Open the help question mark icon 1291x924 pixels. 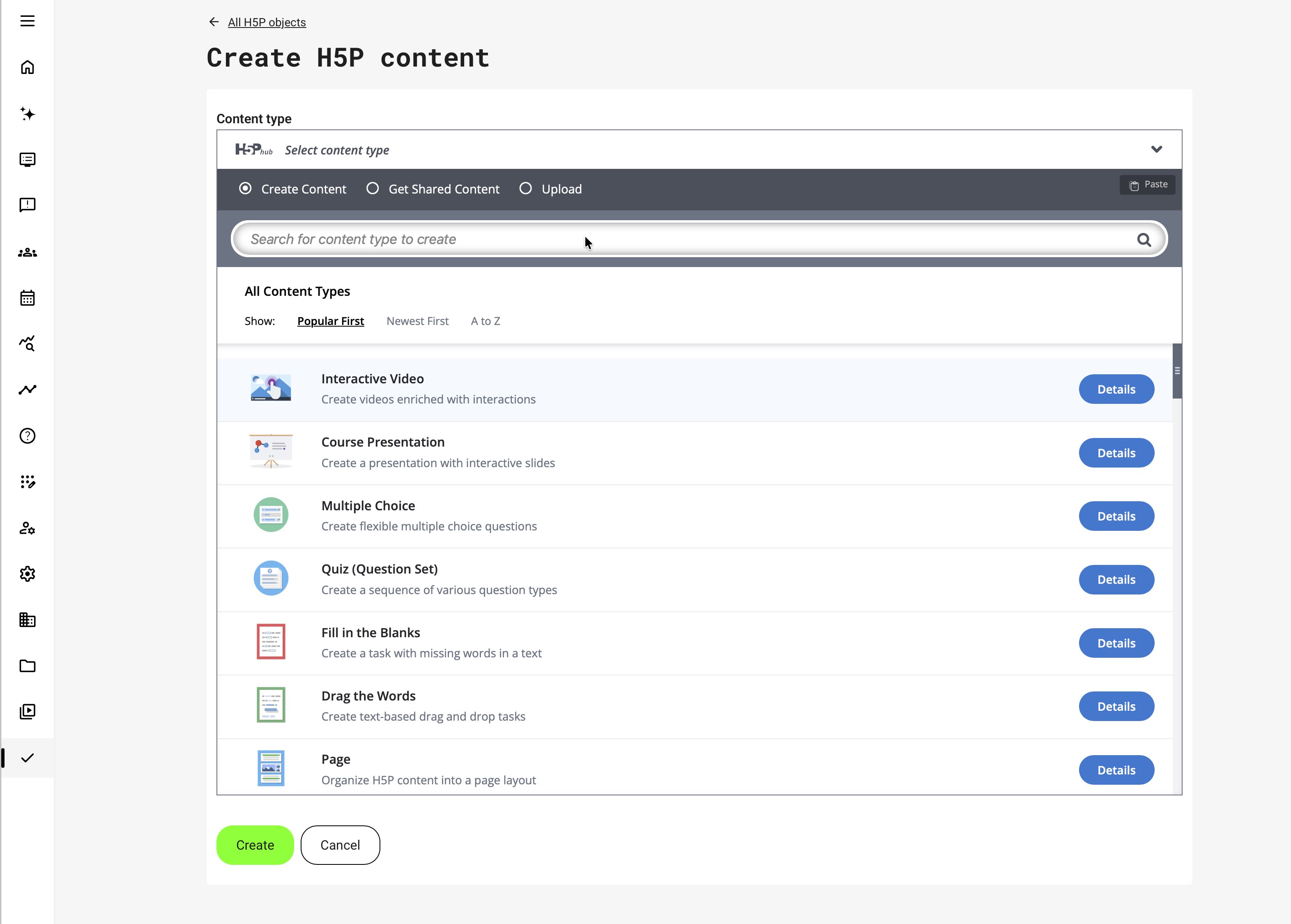click(x=27, y=436)
